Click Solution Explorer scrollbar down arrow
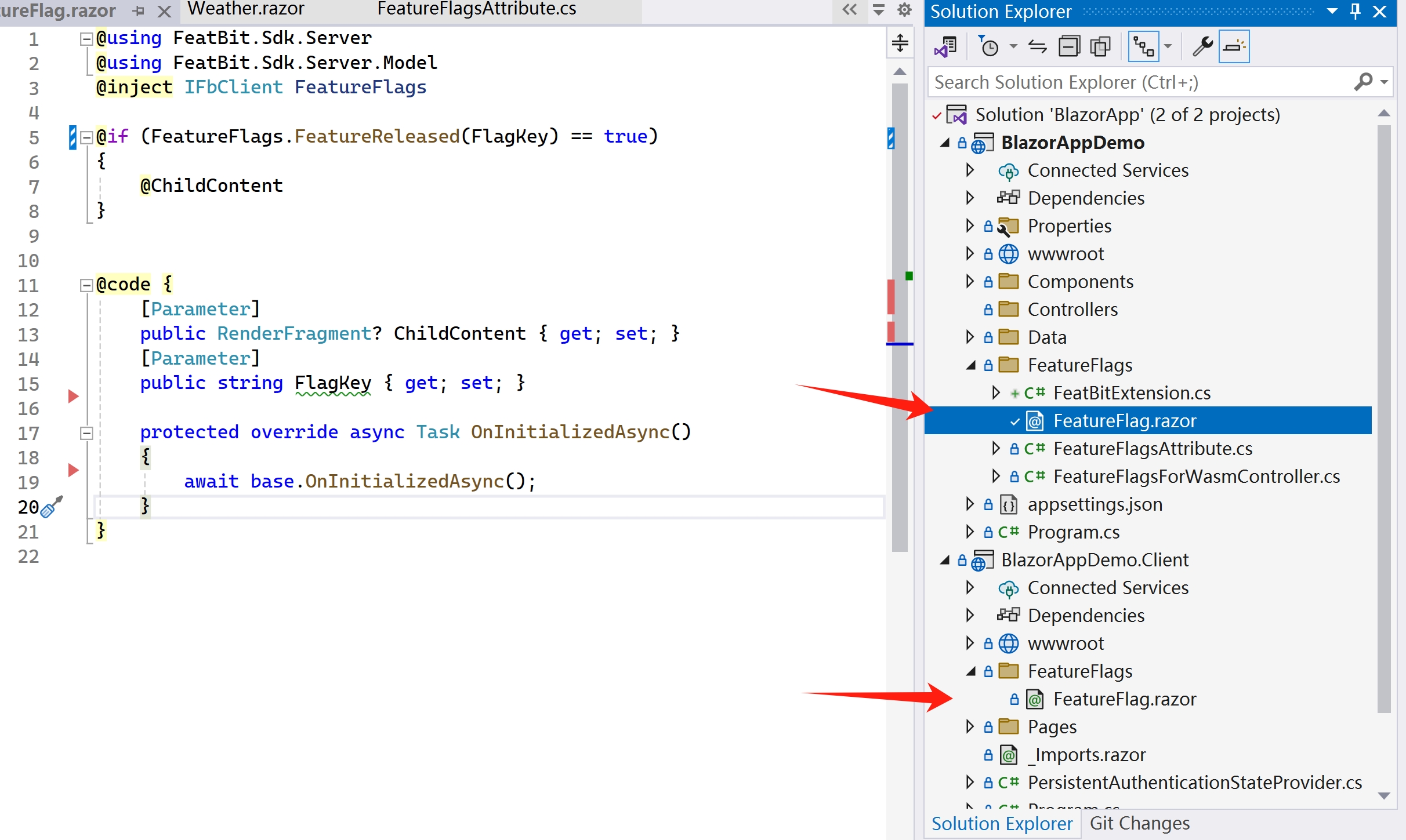 [1384, 795]
